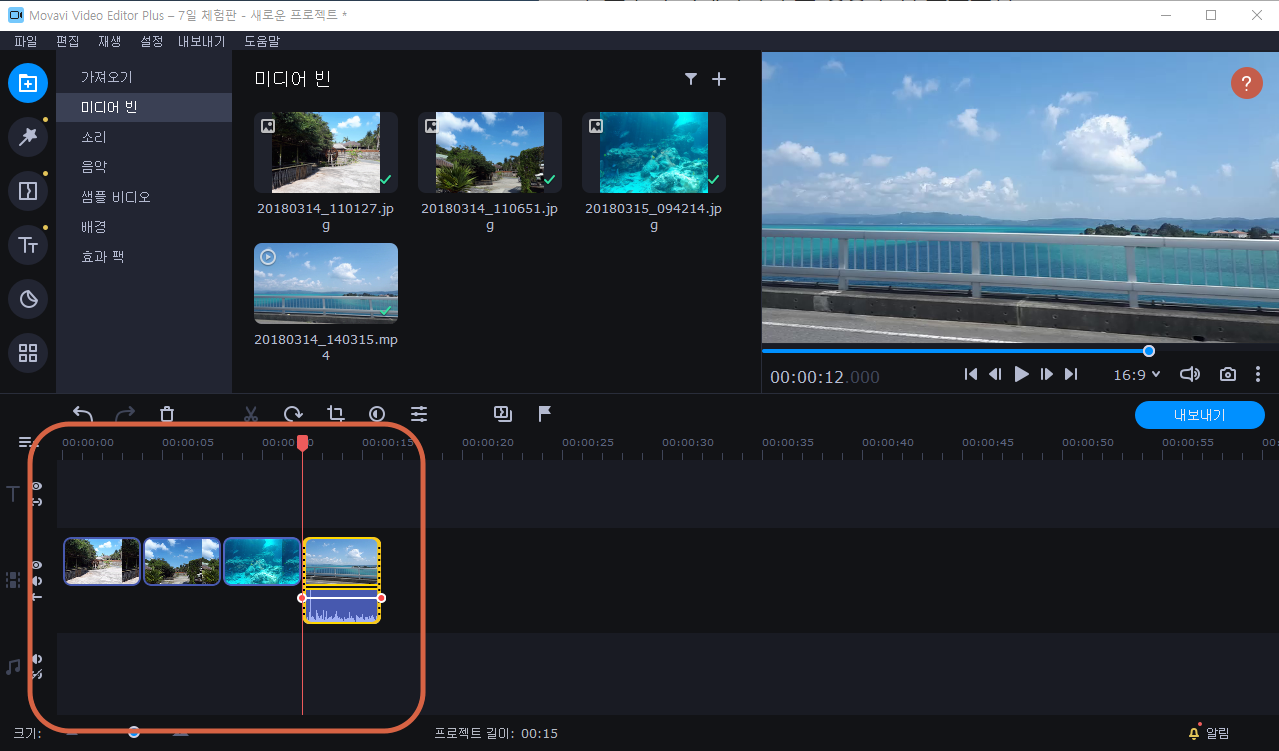Skip to the start of project
The image size is (1279, 751).
[970, 374]
